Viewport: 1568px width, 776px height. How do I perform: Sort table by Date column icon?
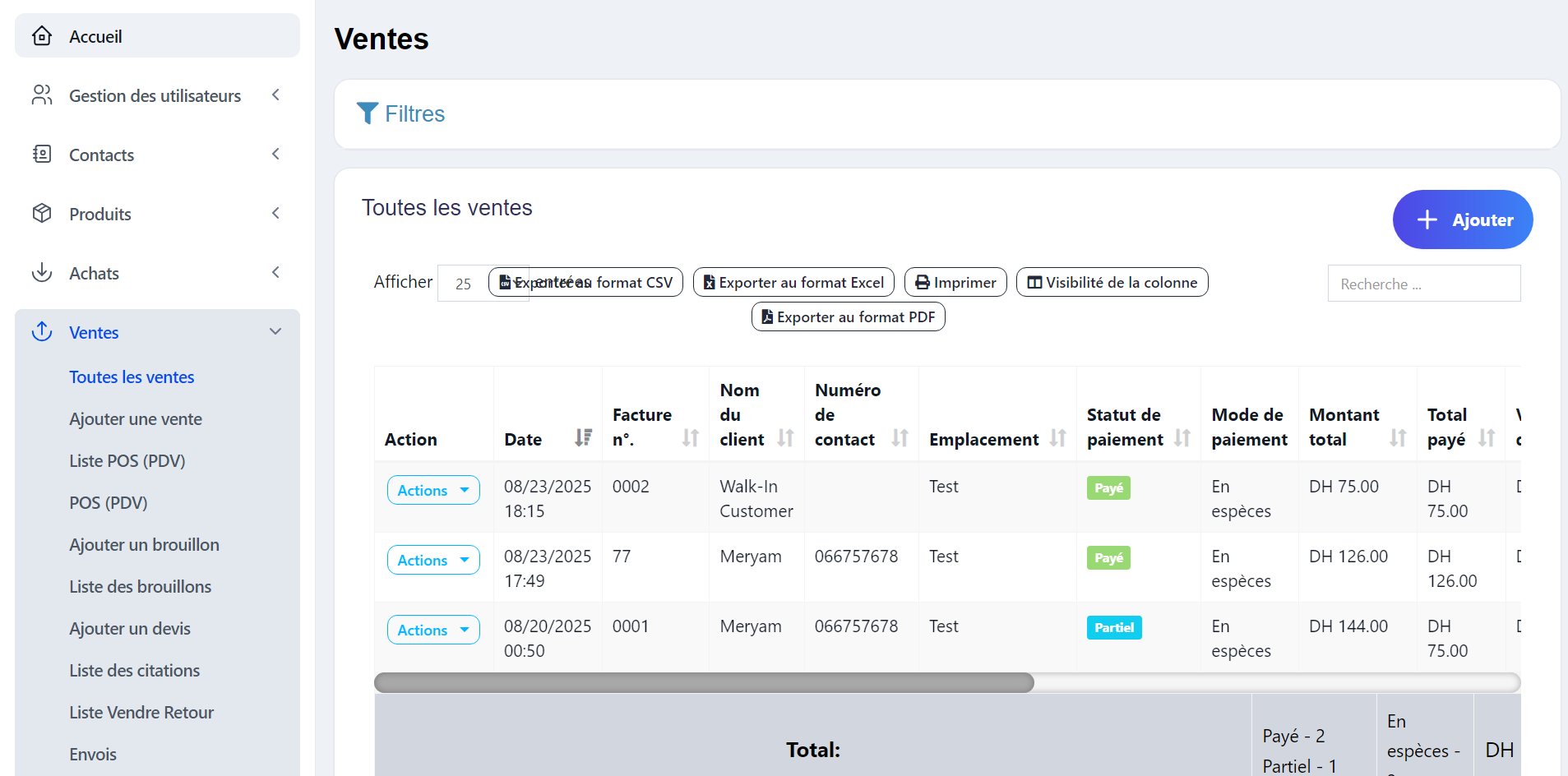[583, 438]
